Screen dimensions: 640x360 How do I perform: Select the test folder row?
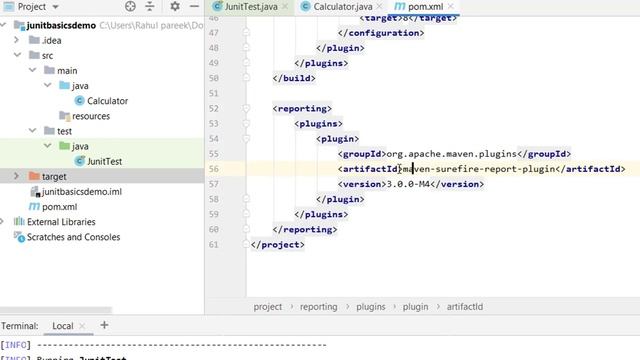(102, 131)
